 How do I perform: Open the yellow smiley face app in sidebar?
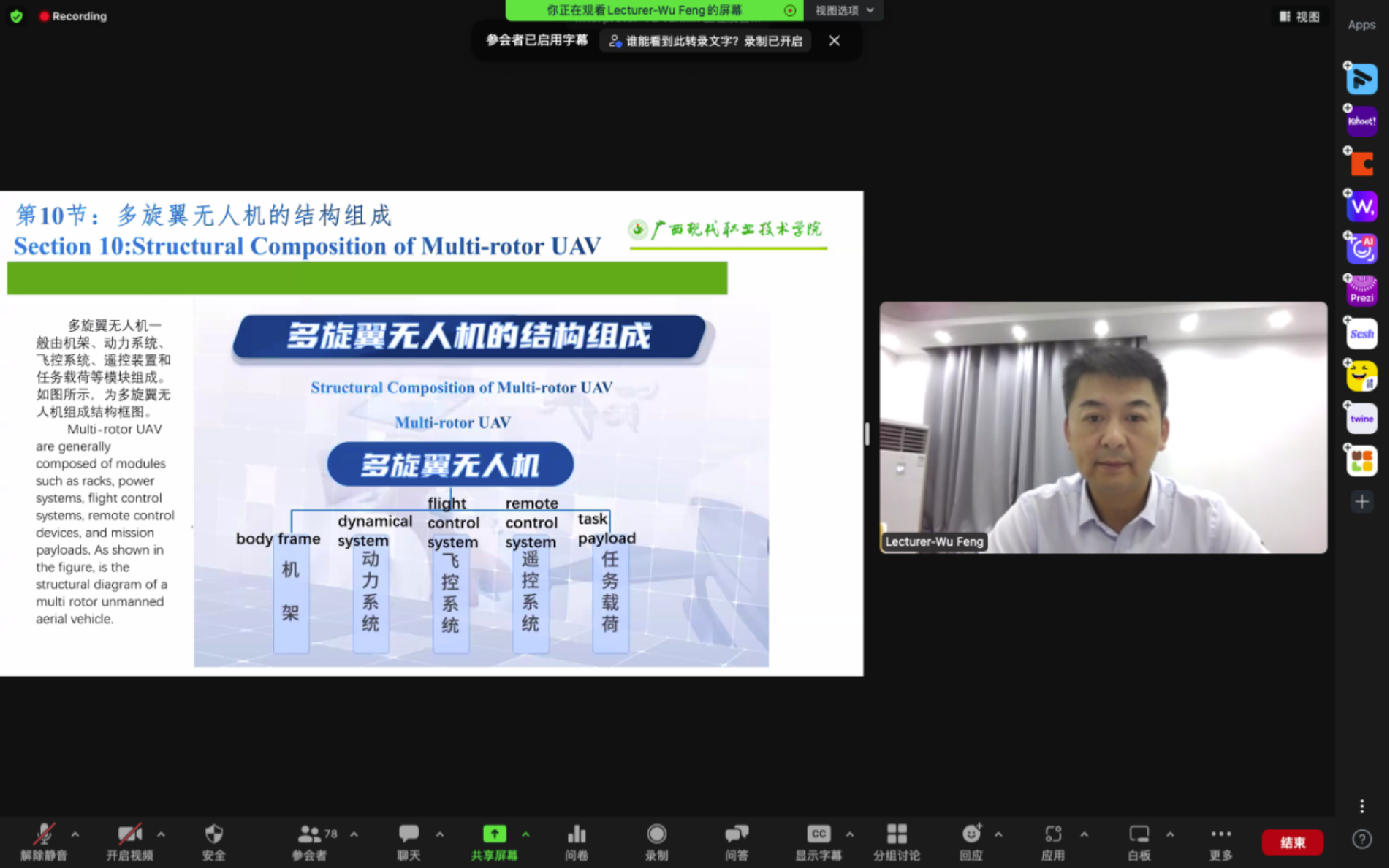pyautogui.click(x=1361, y=376)
